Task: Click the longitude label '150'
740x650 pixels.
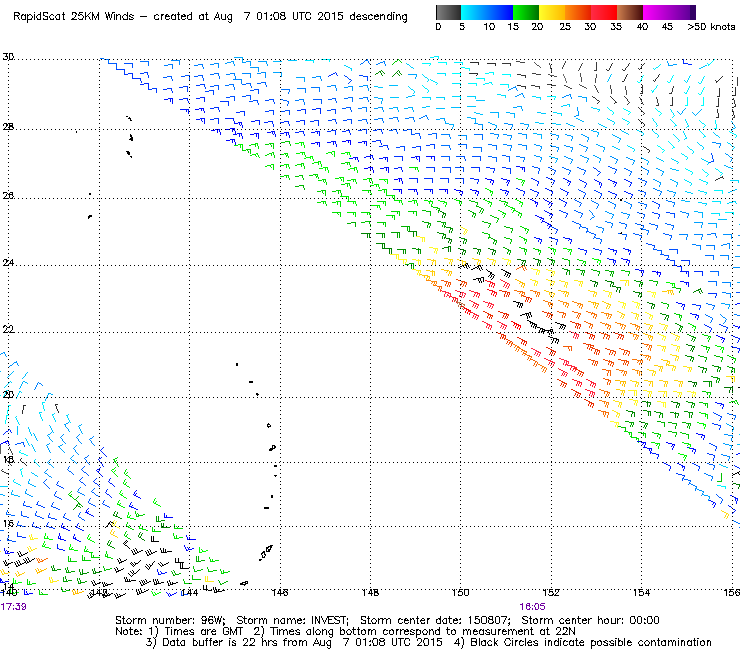Action: 461,592
